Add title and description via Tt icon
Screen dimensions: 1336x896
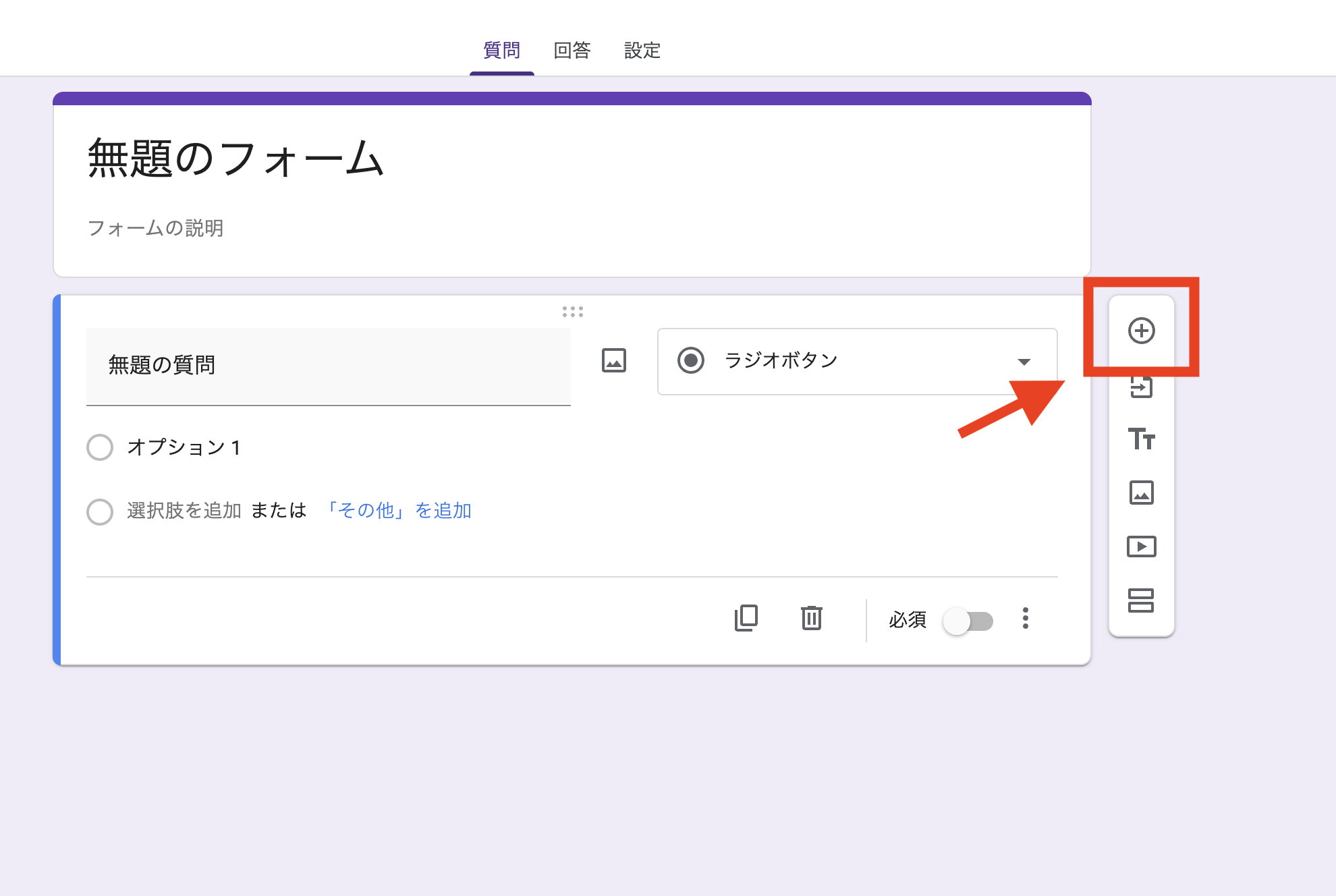1141,439
